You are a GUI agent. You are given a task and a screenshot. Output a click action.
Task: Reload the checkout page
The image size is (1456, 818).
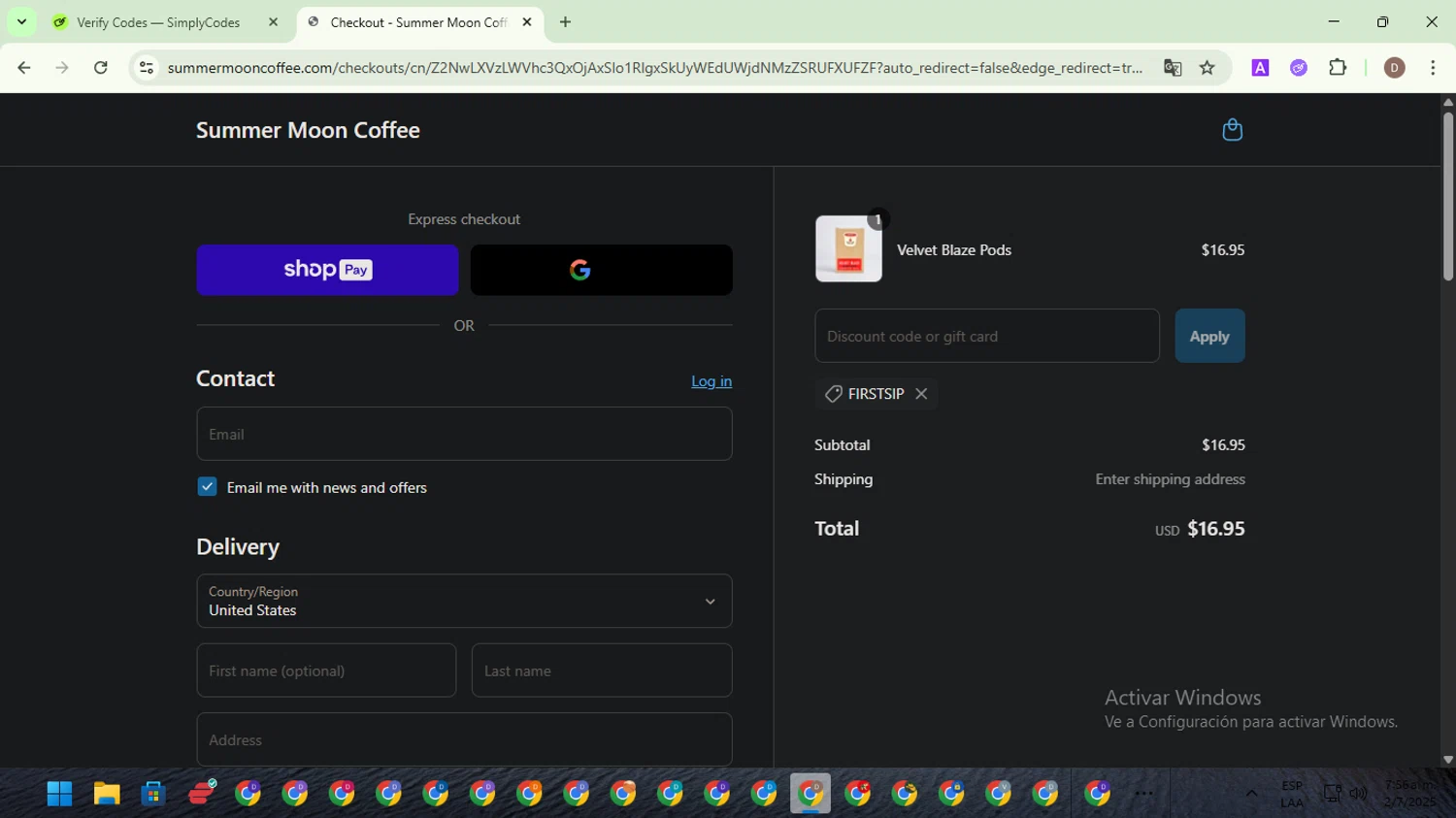pyautogui.click(x=101, y=68)
